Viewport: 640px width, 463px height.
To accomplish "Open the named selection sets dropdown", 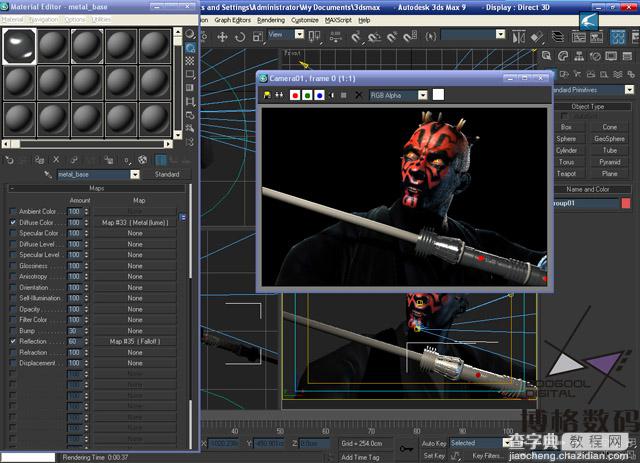I will 500,35.
